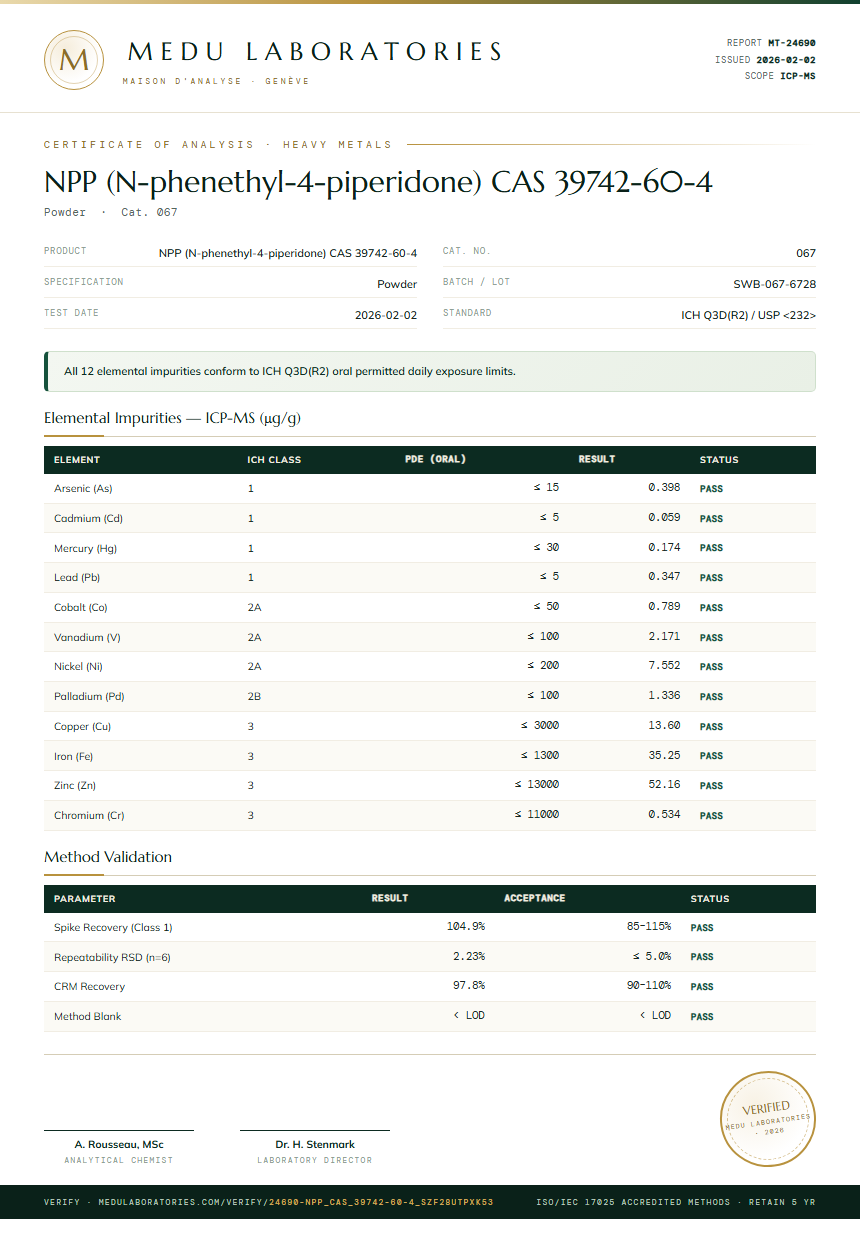Click the ACCEPTANCE column header
The image size is (860, 1249).
(x=535, y=898)
